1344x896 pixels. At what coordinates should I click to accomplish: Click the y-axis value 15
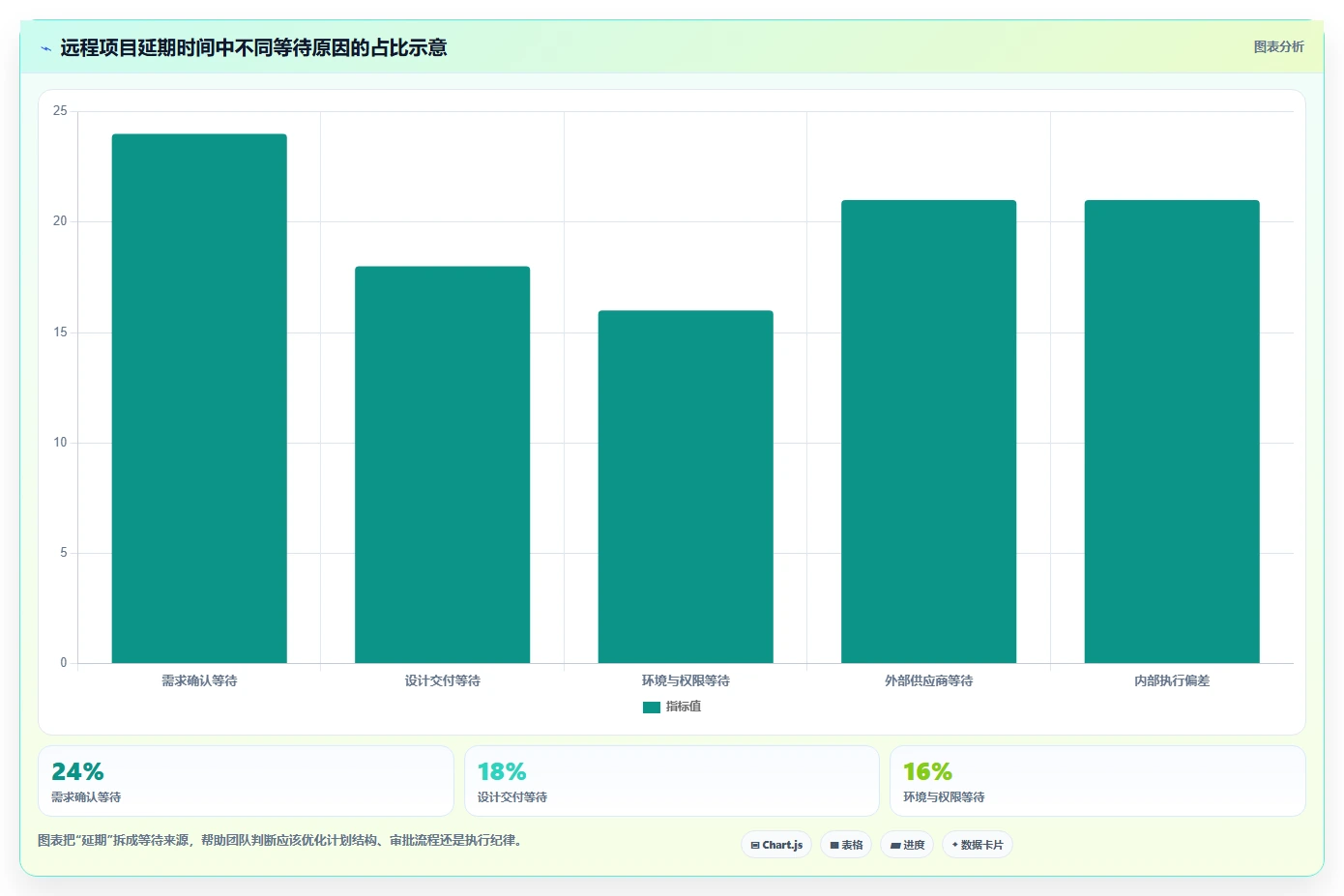(60, 332)
